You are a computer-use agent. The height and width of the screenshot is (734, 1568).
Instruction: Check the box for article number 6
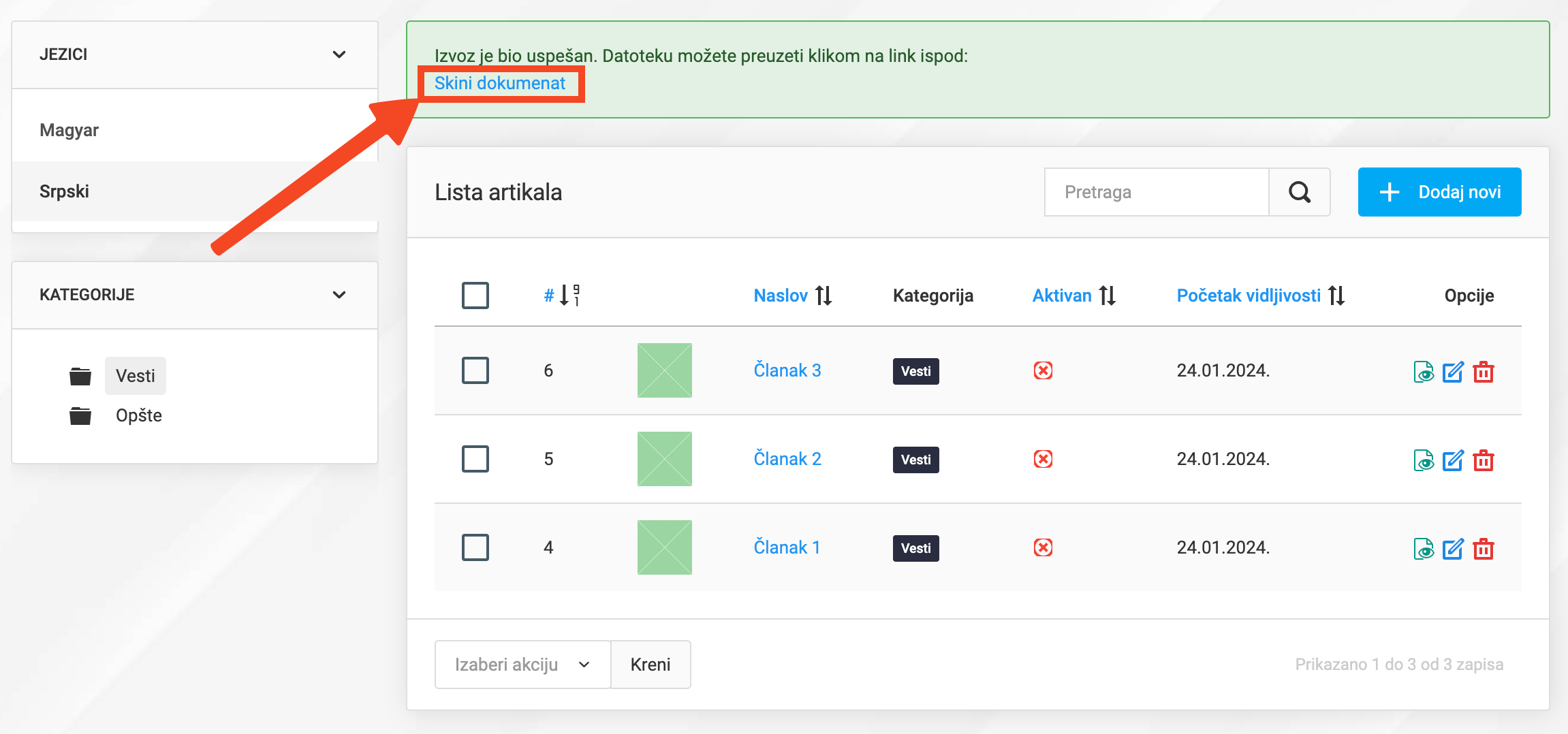coord(475,370)
